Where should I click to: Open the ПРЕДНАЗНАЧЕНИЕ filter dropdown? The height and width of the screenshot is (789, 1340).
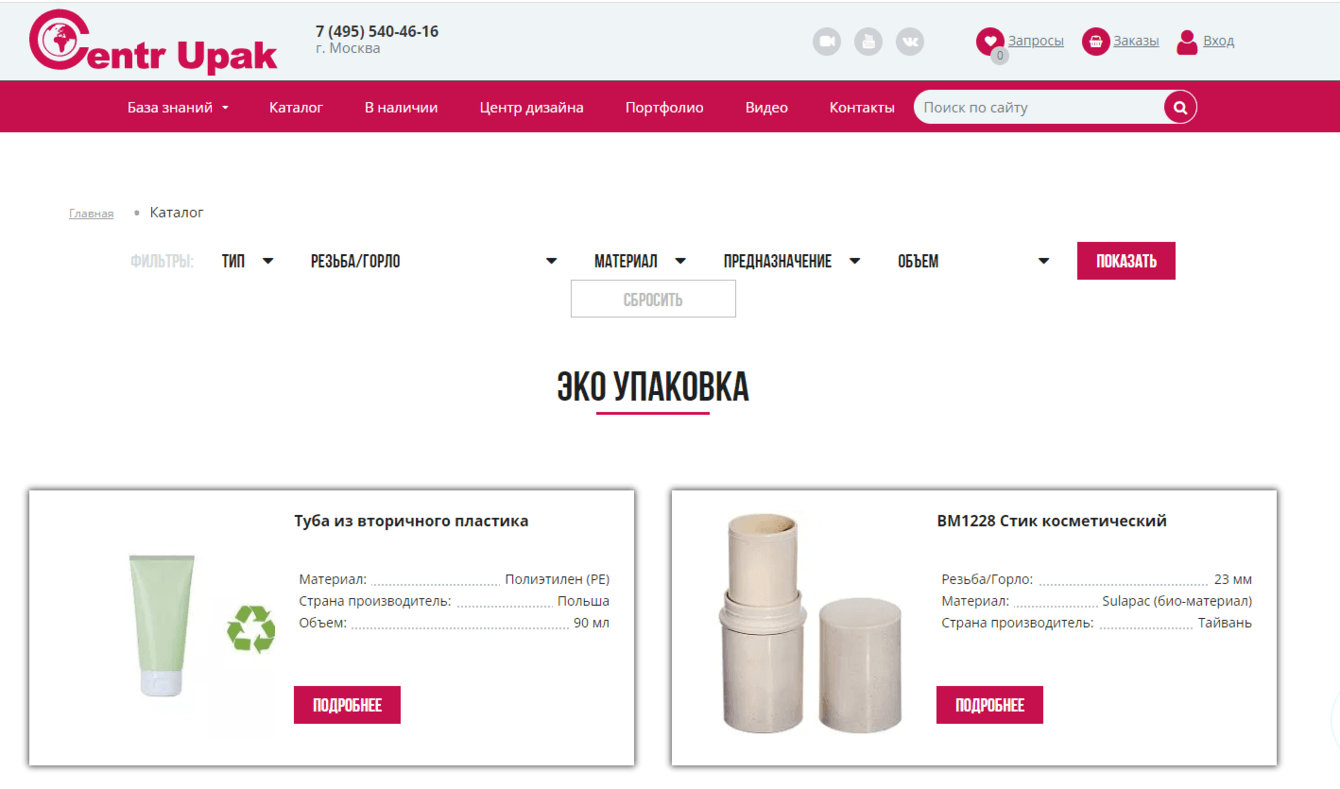(x=792, y=261)
